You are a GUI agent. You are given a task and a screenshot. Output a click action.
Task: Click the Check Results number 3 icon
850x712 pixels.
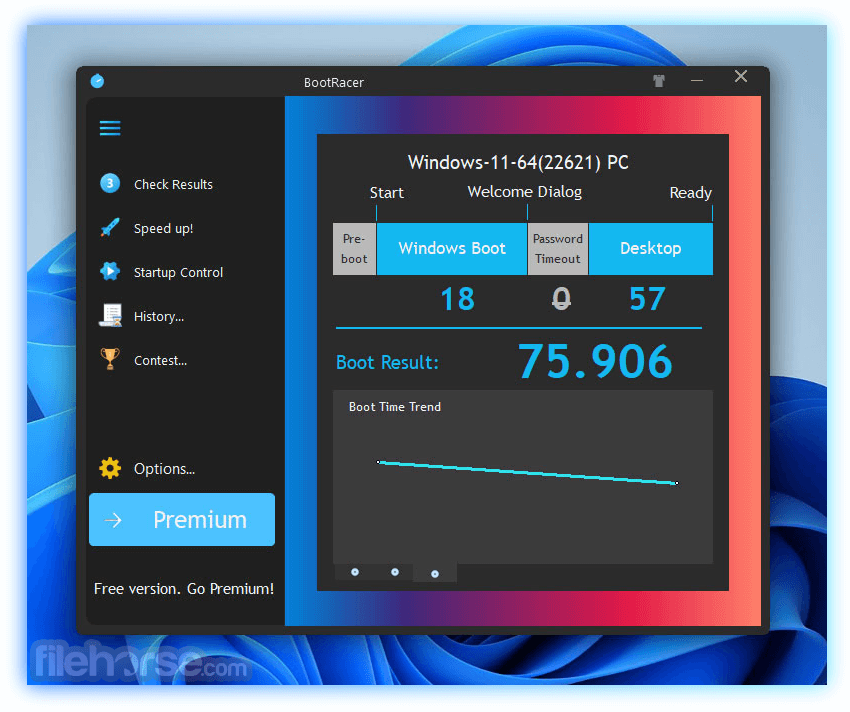coord(110,183)
